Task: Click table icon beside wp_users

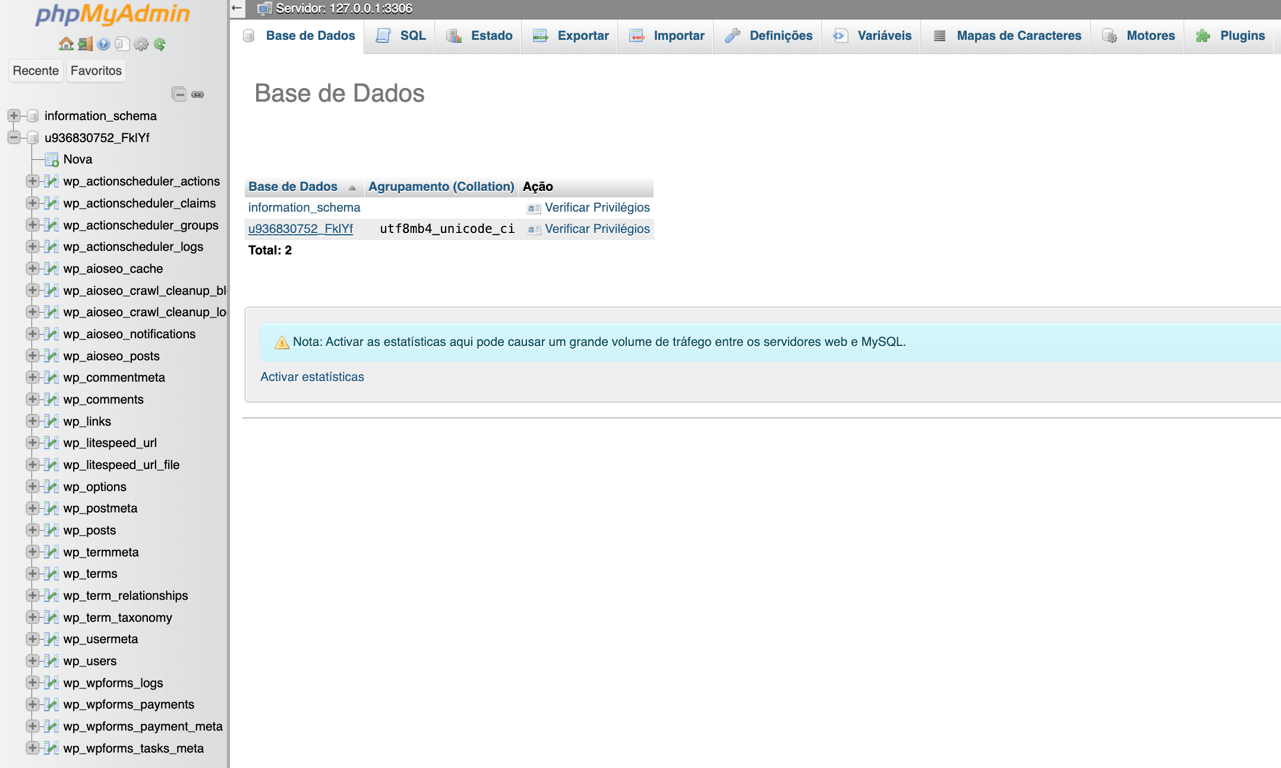Action: click(52, 661)
